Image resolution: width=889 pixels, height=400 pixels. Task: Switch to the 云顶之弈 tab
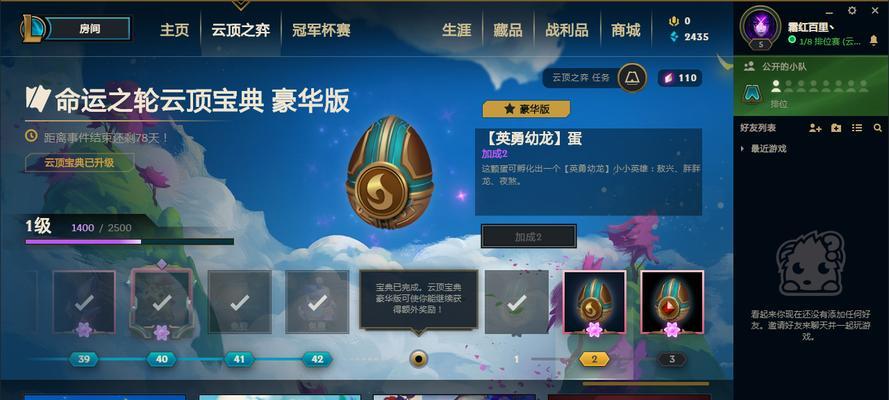pyautogui.click(x=241, y=29)
